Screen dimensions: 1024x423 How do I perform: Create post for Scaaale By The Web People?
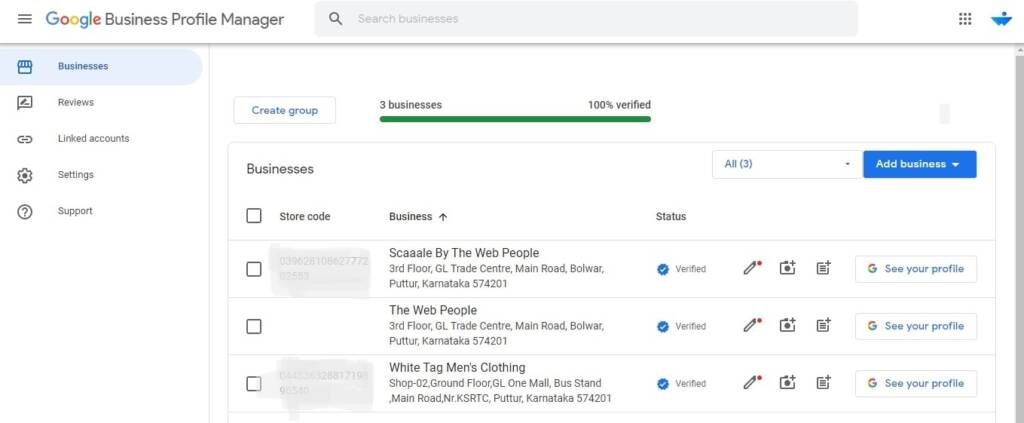[x=824, y=268]
